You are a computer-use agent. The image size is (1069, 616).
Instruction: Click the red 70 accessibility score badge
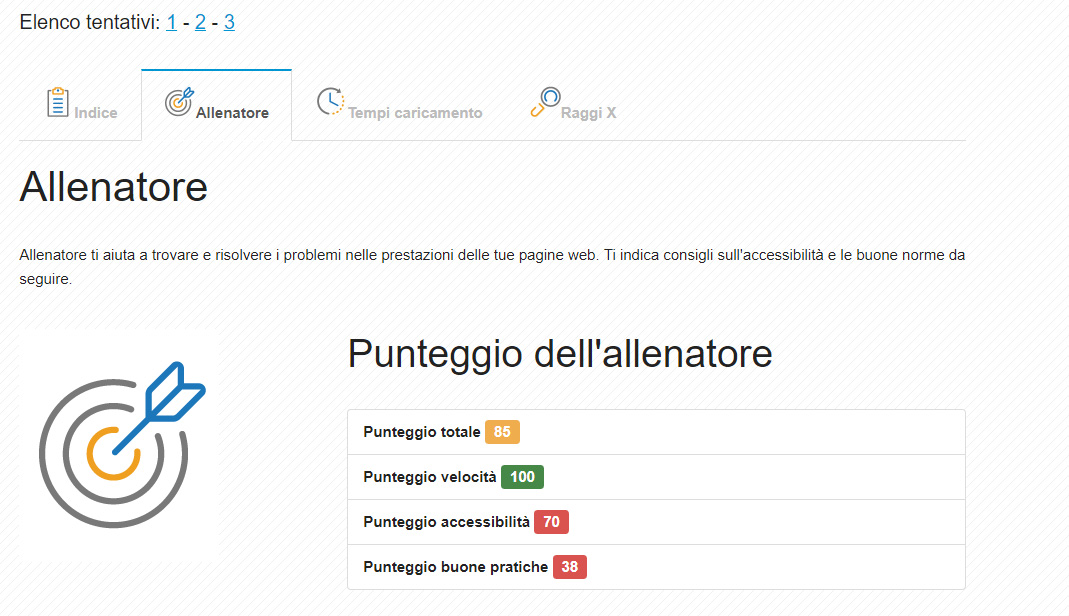click(x=550, y=521)
